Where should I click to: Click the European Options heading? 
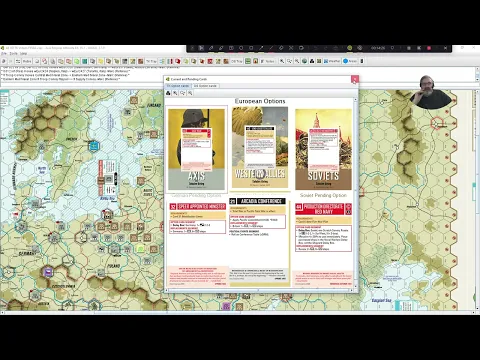(260, 101)
